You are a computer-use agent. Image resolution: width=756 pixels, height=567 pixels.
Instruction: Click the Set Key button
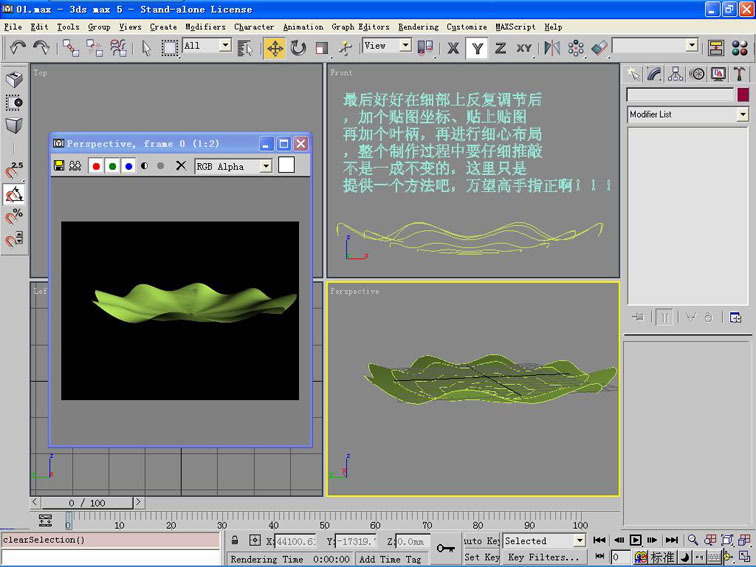pos(481,557)
